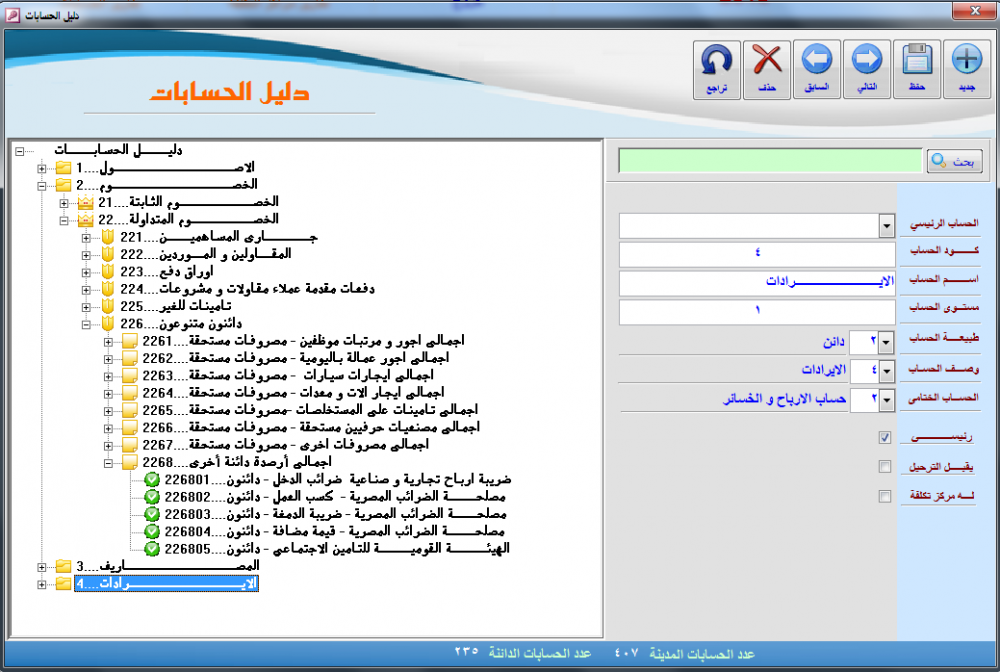This screenshot has height=672, width=1000.
Task: Expand account 225 تامينات للغير node
Action: point(86,307)
